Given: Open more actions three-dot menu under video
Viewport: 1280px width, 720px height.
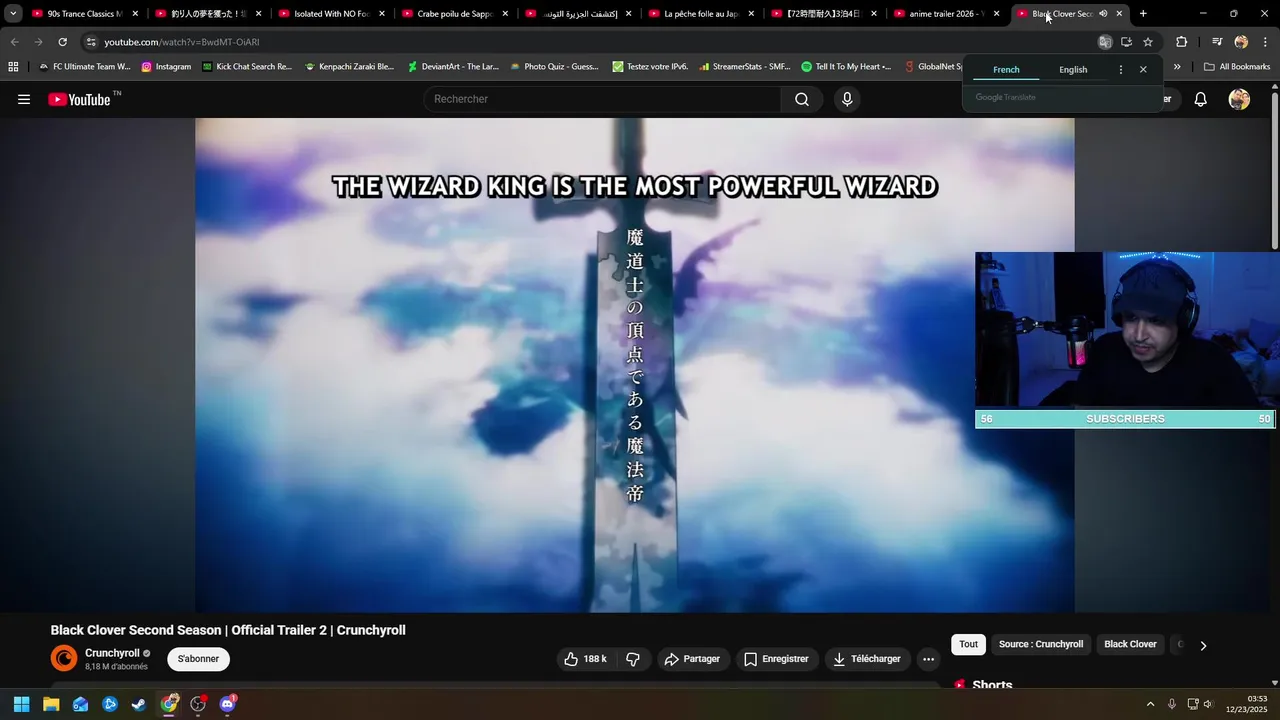Looking at the screenshot, I should coord(928,659).
